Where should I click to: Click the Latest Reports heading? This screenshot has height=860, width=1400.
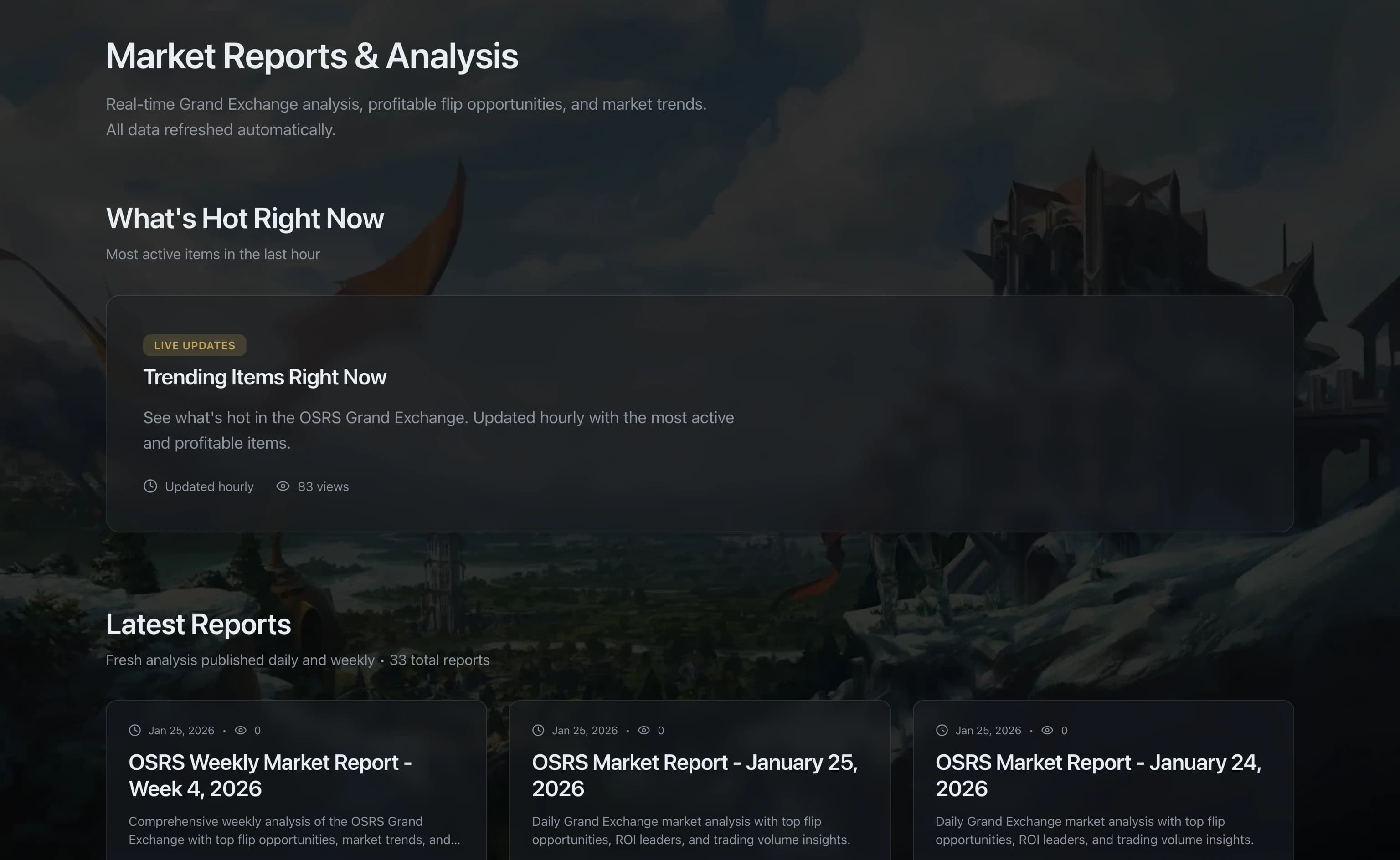click(198, 624)
